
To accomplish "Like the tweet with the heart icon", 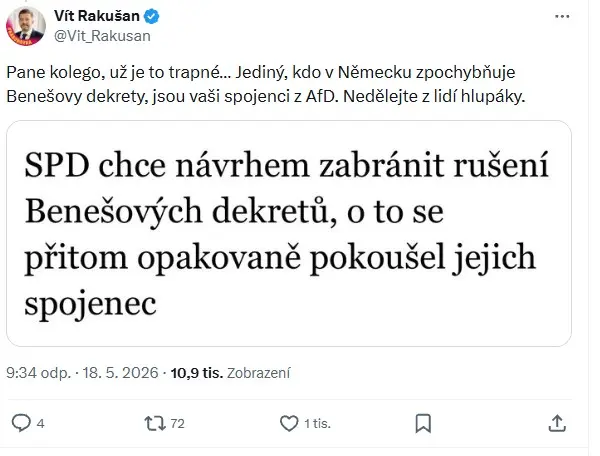I will [289, 423].
